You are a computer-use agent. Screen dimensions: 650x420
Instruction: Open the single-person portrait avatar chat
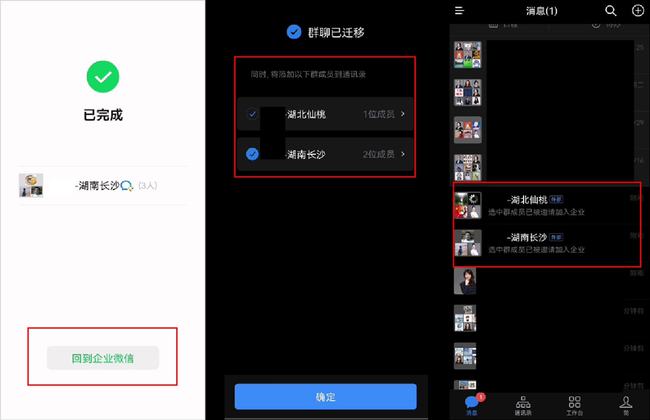coord(465,281)
